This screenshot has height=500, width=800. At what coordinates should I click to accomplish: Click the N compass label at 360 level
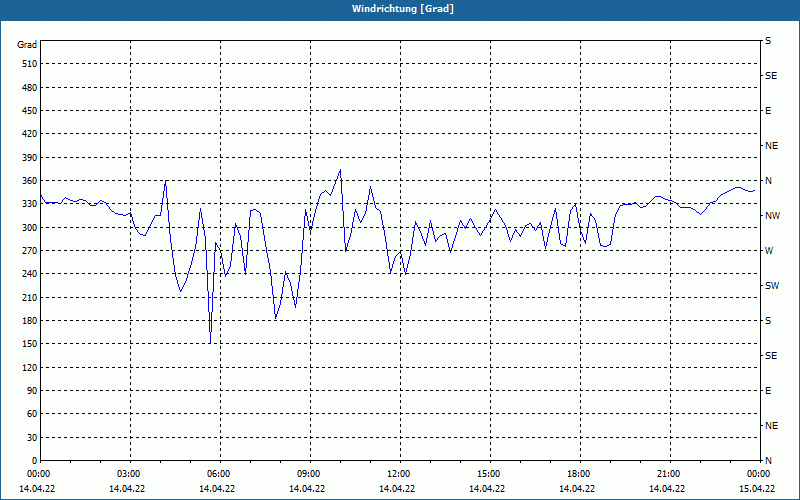coord(768,181)
